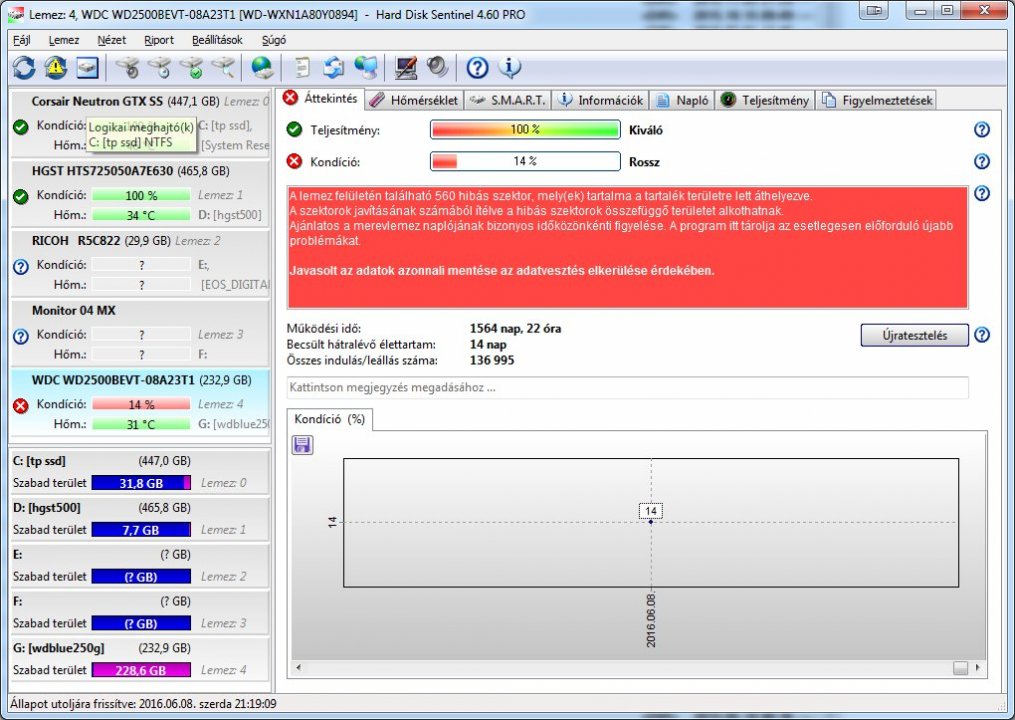Click help icon beside Teljesítmény rating
This screenshot has height=720, width=1015.
982,129
